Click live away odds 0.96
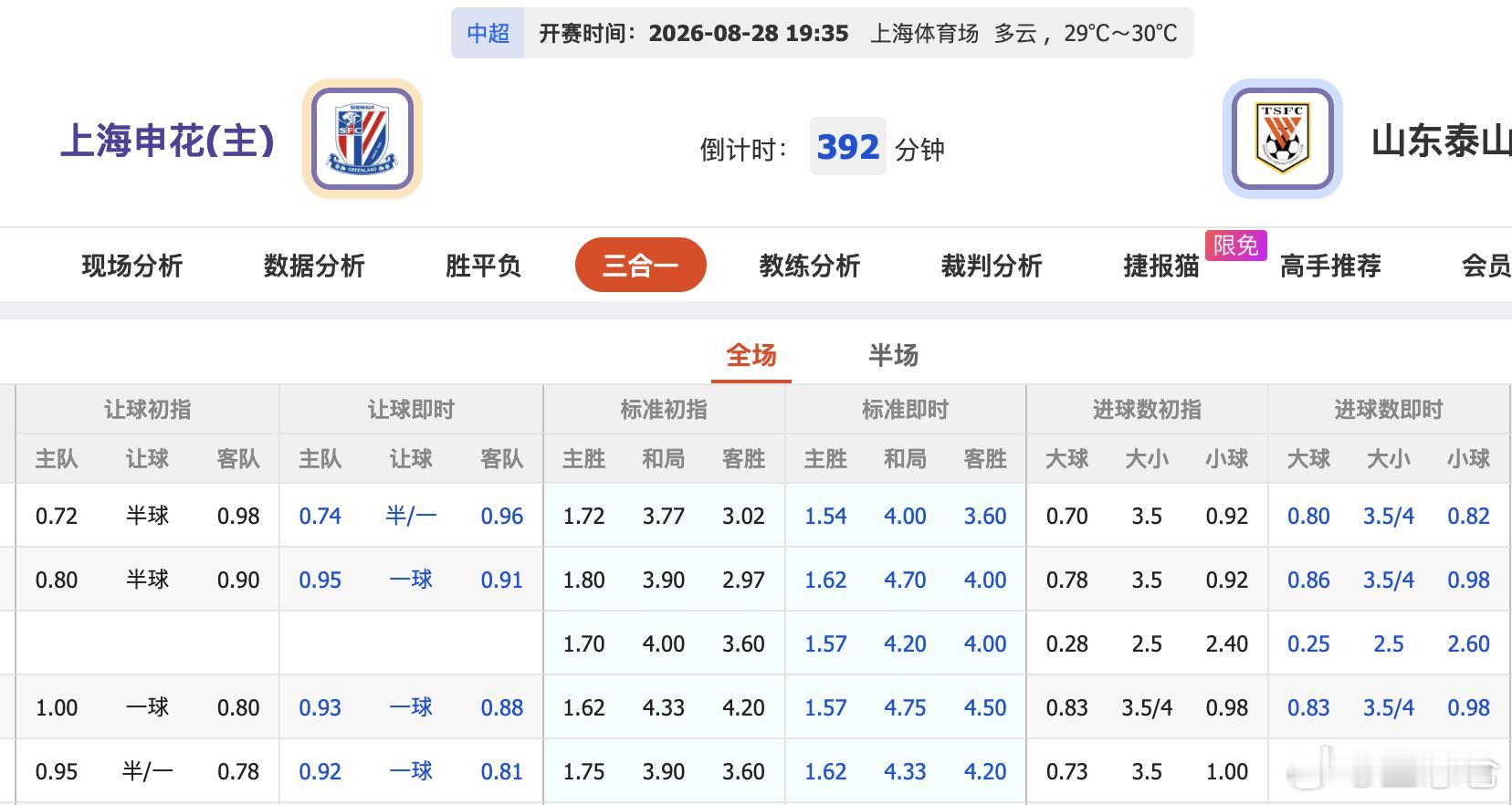The width and height of the screenshot is (1512, 805). pos(502,516)
